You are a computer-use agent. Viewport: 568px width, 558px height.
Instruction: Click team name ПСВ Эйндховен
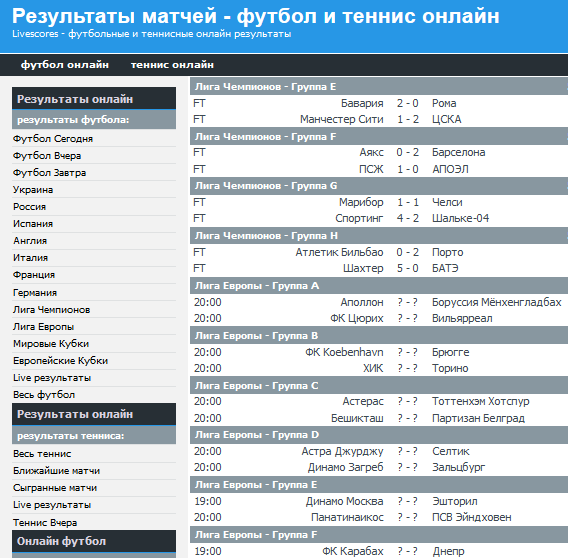[472, 517]
